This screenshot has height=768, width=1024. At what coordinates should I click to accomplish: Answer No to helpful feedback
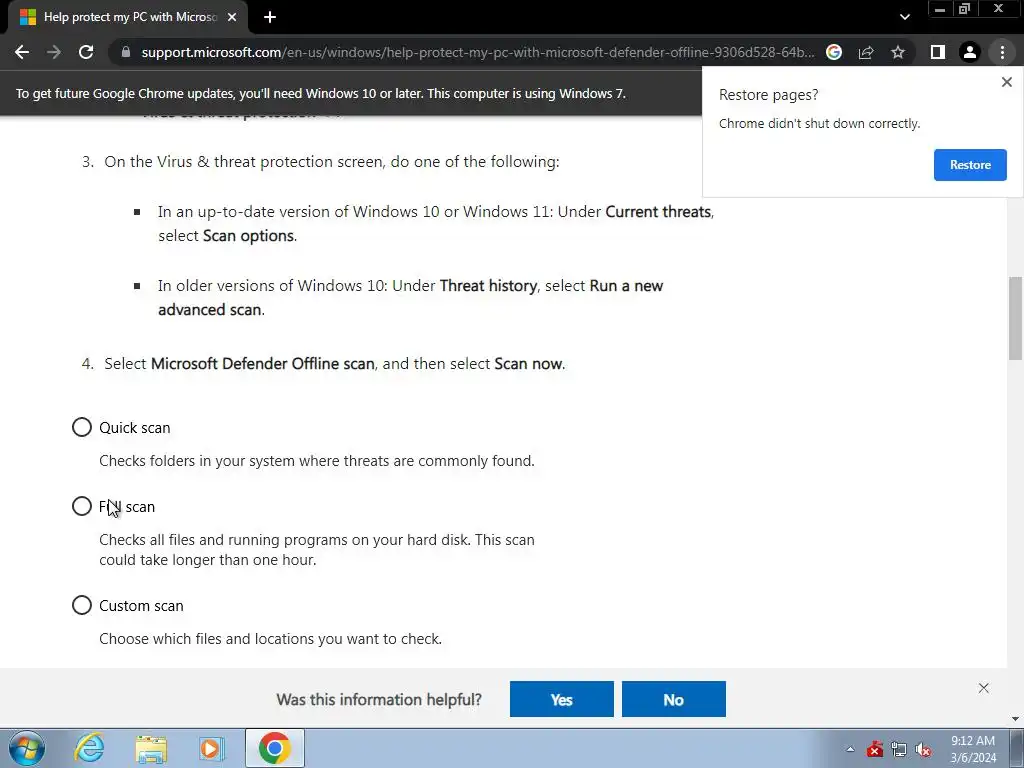coord(673,699)
